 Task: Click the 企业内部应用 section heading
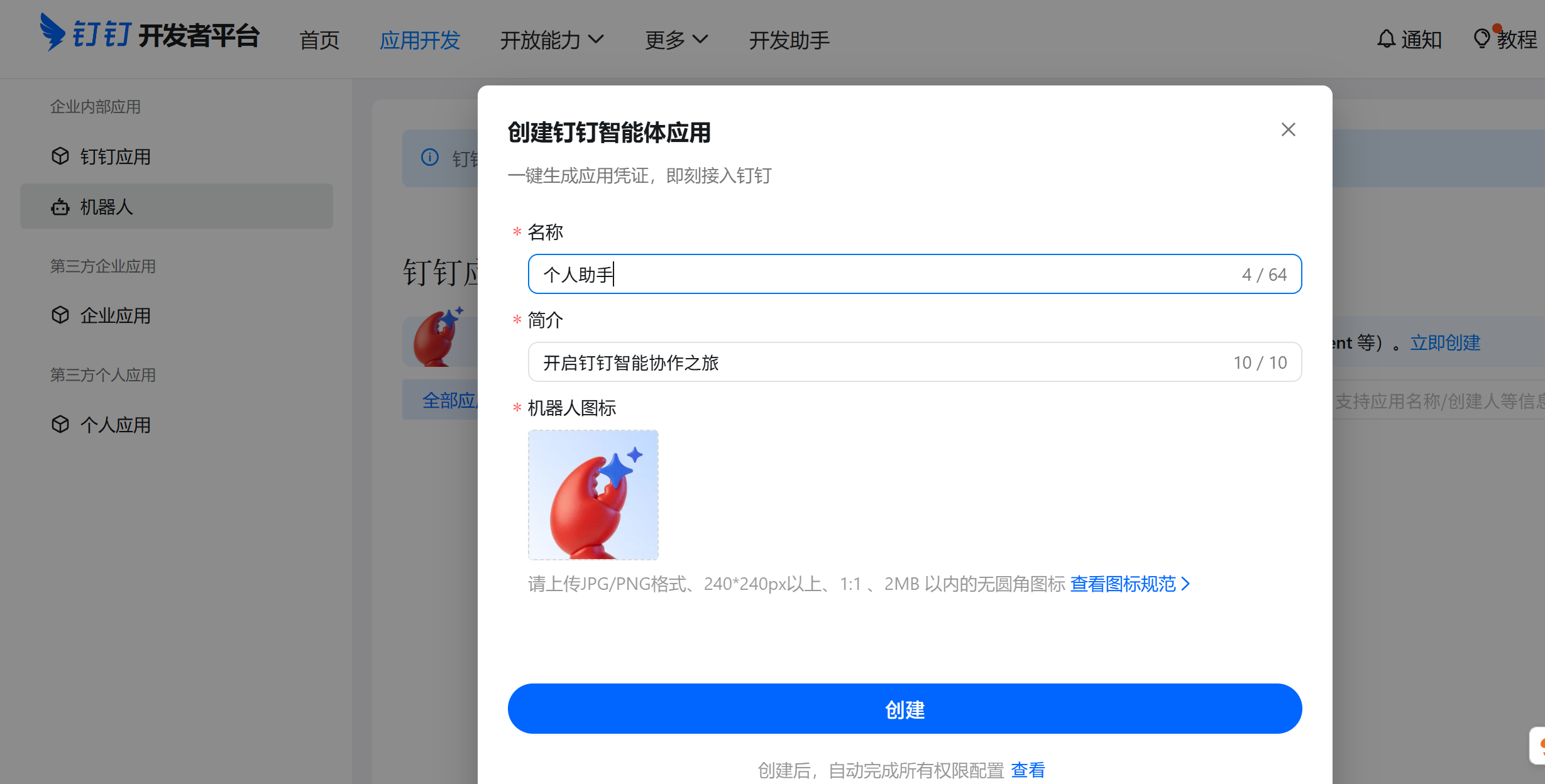pyautogui.click(x=96, y=107)
